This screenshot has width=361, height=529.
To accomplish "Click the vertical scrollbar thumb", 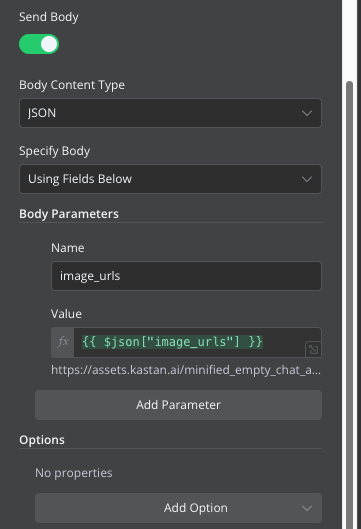I will [x=350, y=305].
